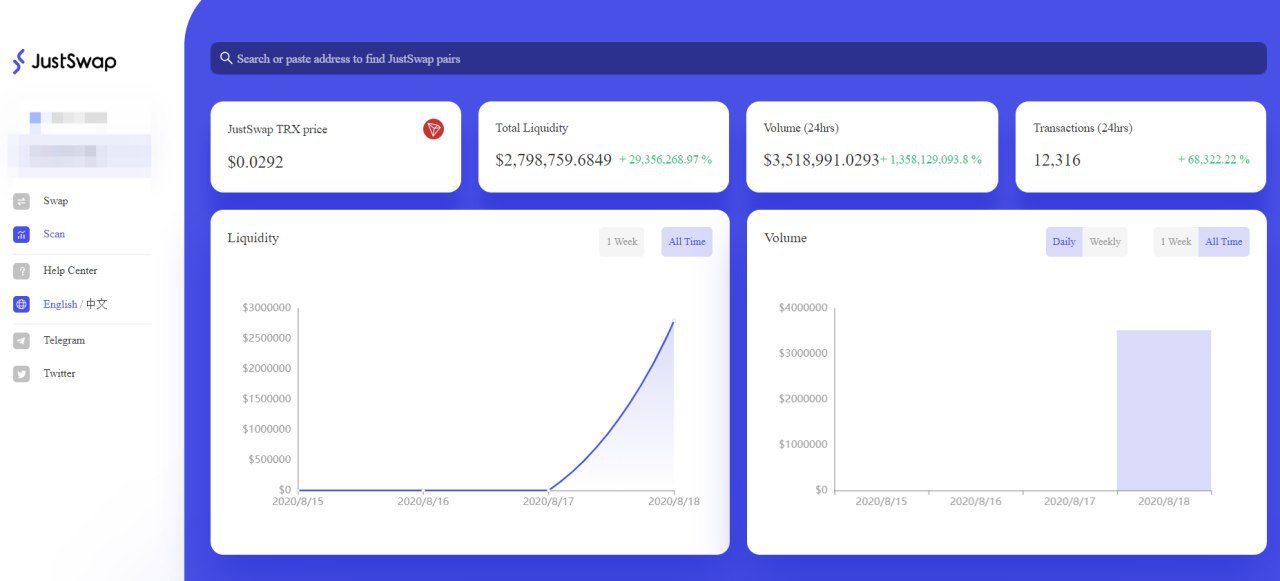Select 1 Week on Liquidity chart
1280x581 pixels.
pyautogui.click(x=621, y=242)
